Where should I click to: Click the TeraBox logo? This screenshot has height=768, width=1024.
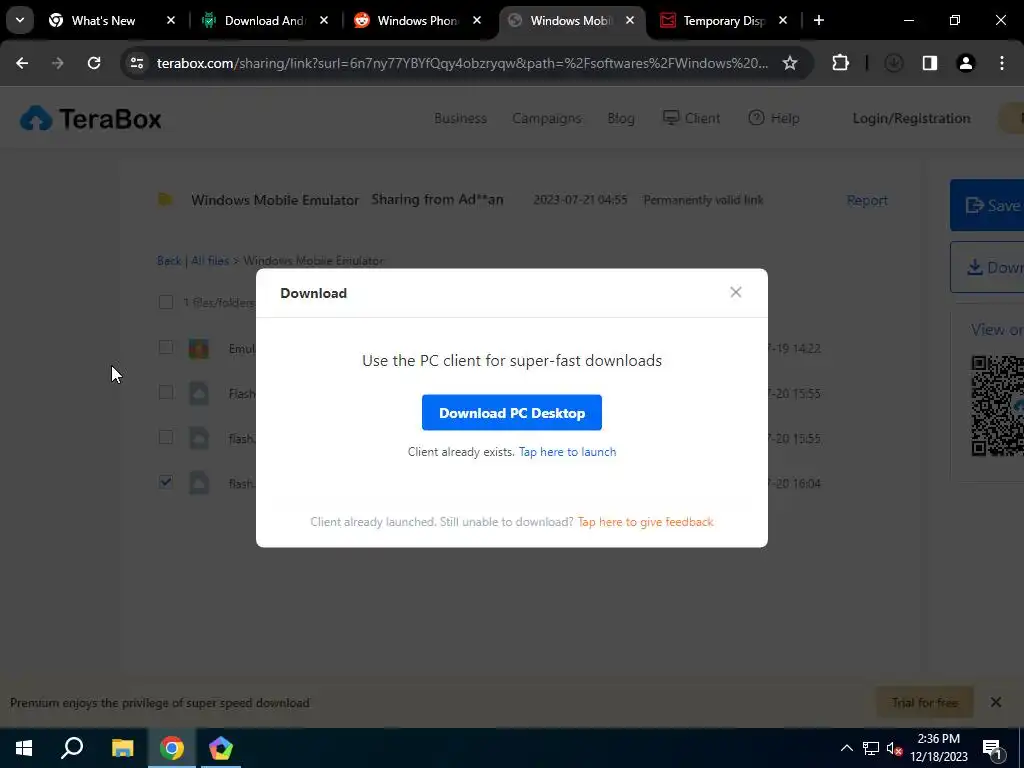pyautogui.click(x=90, y=119)
